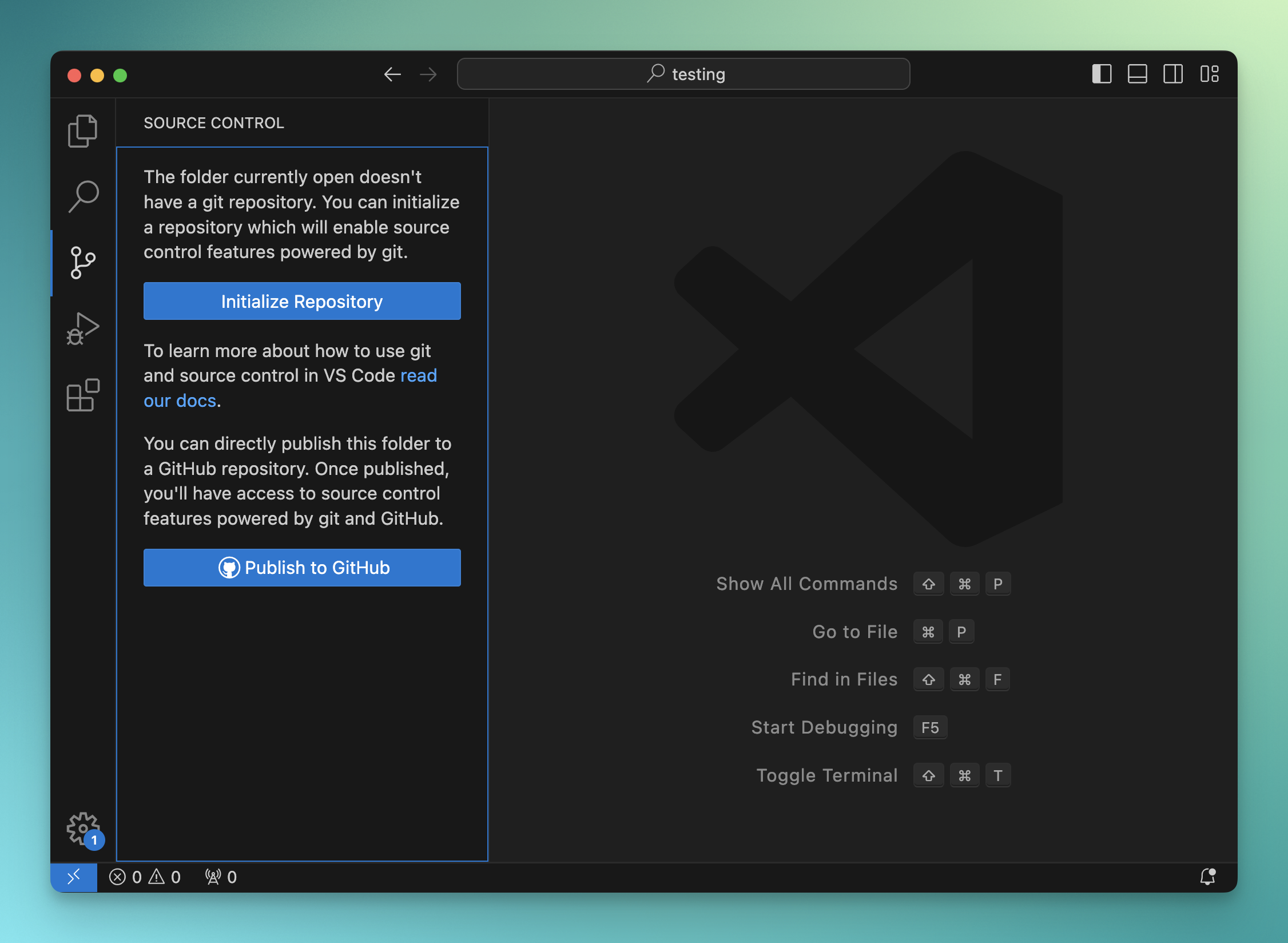Viewport: 1288px width, 943px height.
Task: Open Customize Layout options
Action: pyautogui.click(x=1209, y=74)
